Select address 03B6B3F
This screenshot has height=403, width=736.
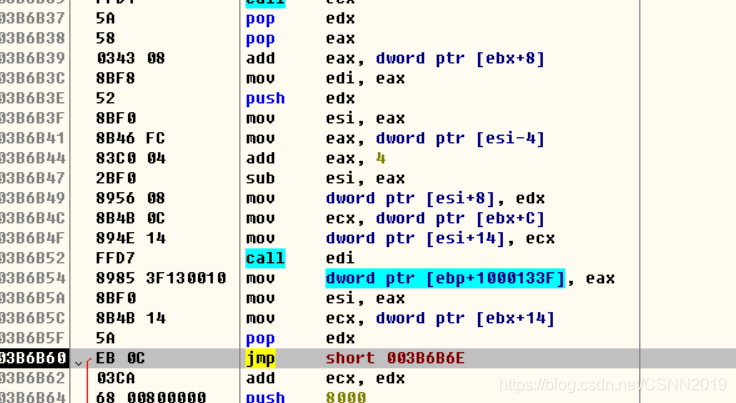(32, 118)
